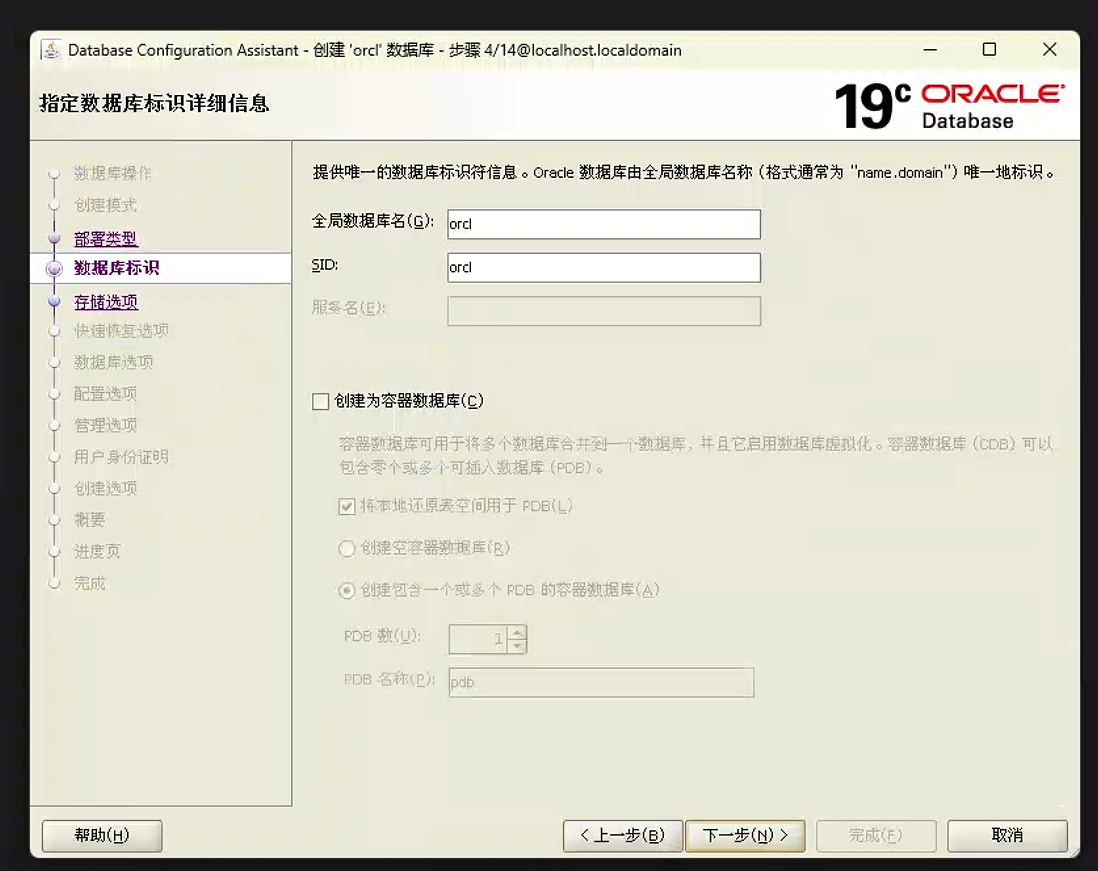
Task: Click the 全局数据库名 input field
Action: [604, 224]
